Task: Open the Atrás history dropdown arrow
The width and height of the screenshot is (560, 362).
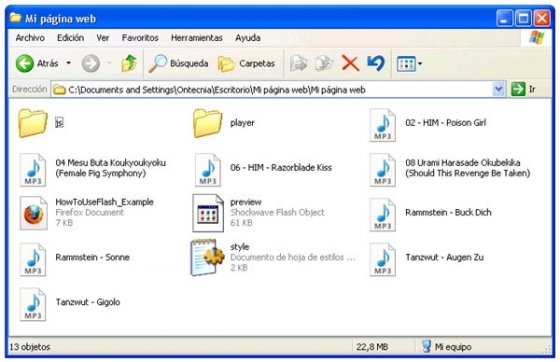Action: (68, 64)
